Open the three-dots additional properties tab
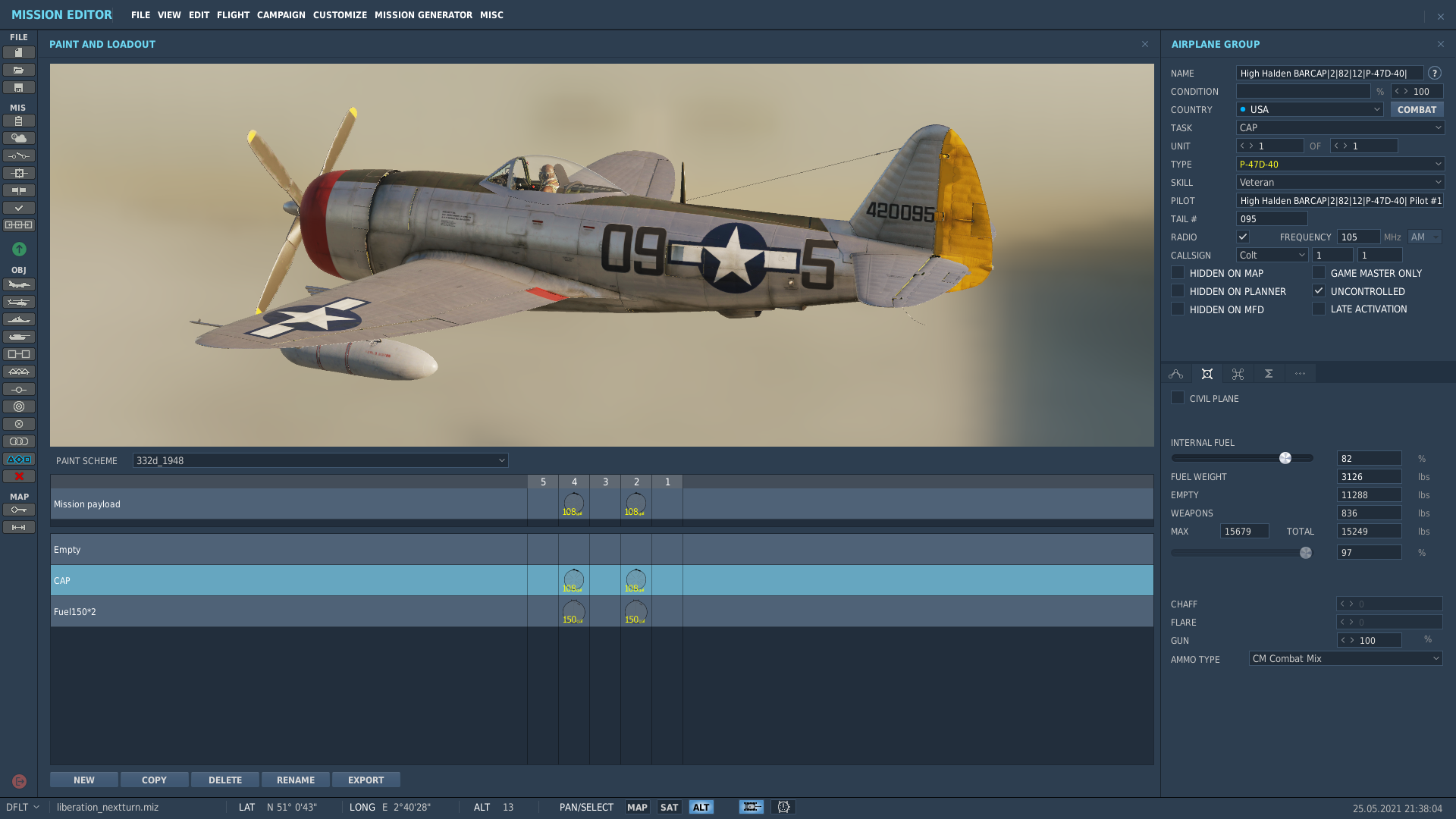Viewport: 1456px width, 819px height. click(x=1300, y=373)
